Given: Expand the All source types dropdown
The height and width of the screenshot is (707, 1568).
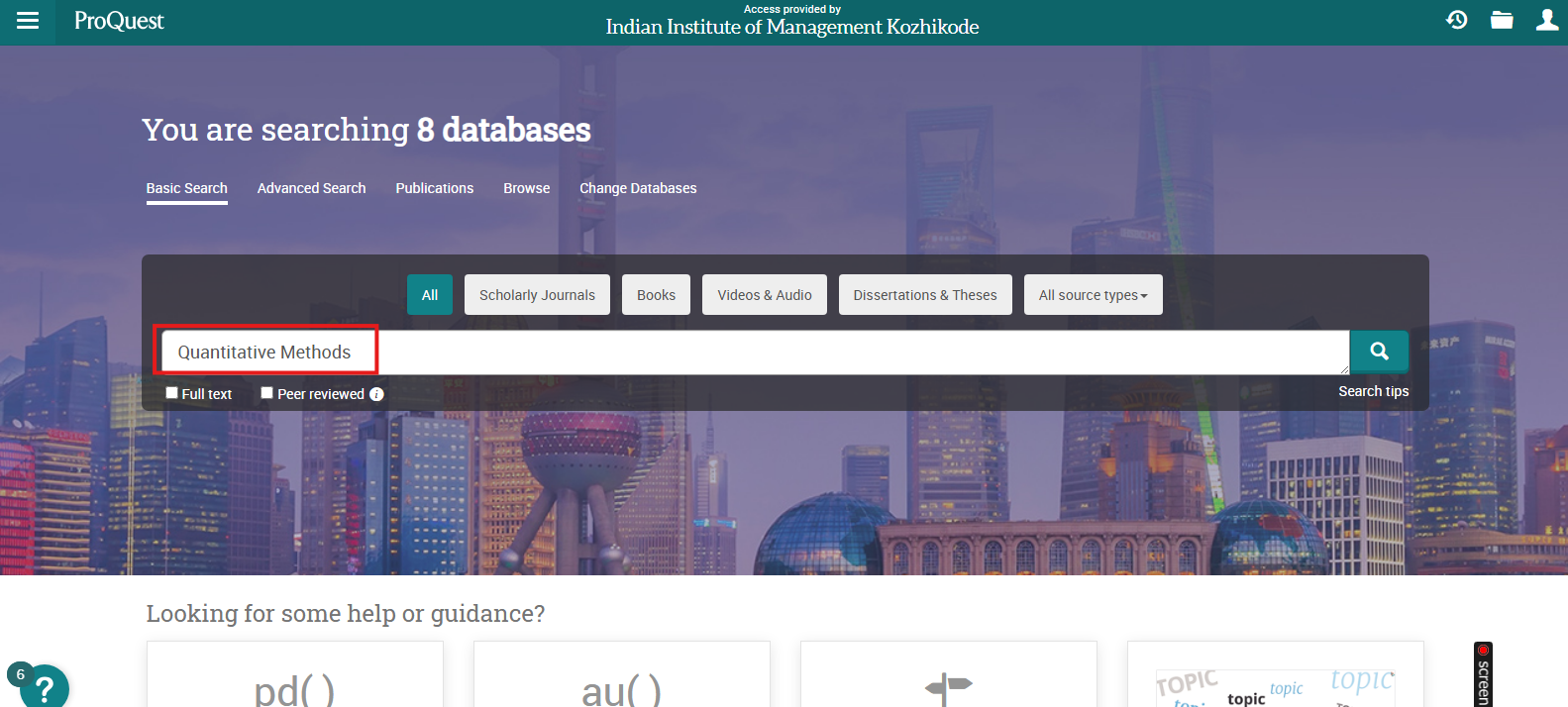Looking at the screenshot, I should [x=1093, y=295].
